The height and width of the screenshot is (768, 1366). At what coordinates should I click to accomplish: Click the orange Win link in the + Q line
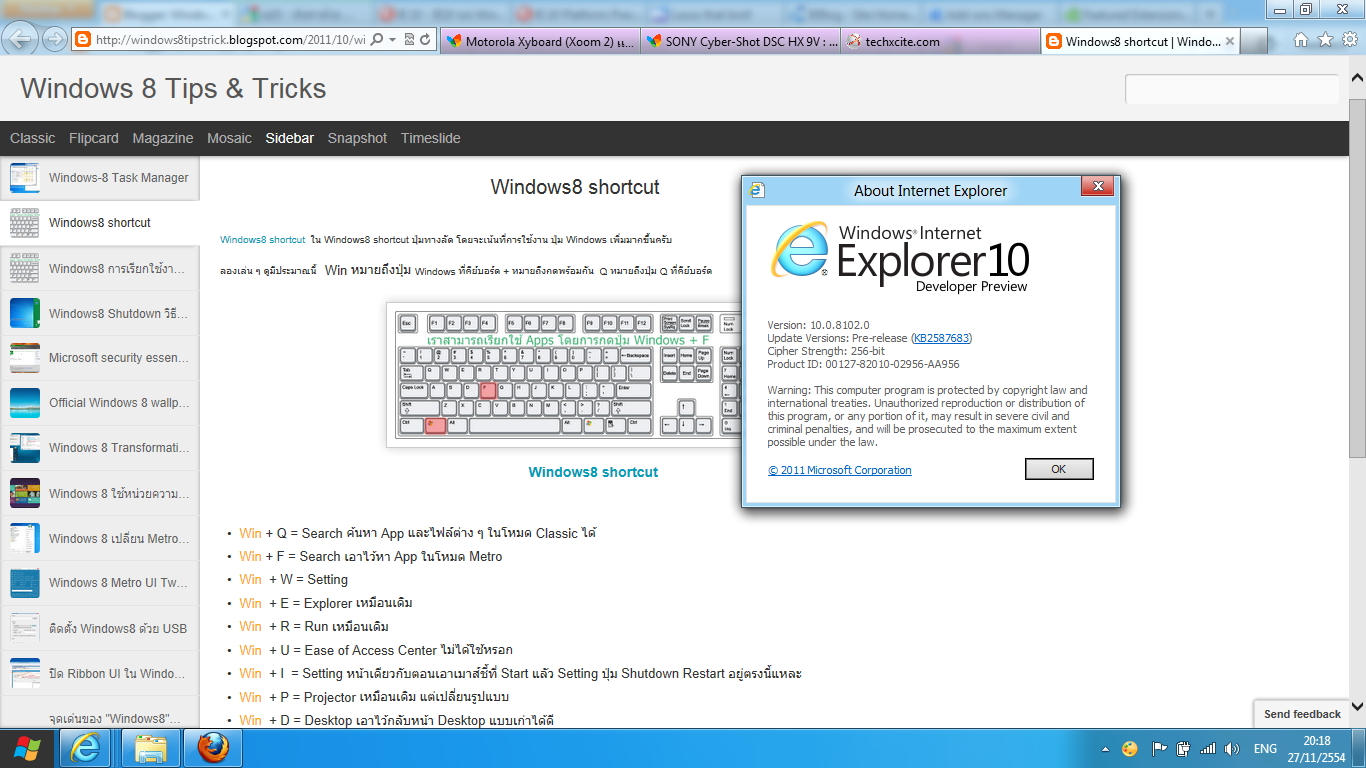point(250,533)
